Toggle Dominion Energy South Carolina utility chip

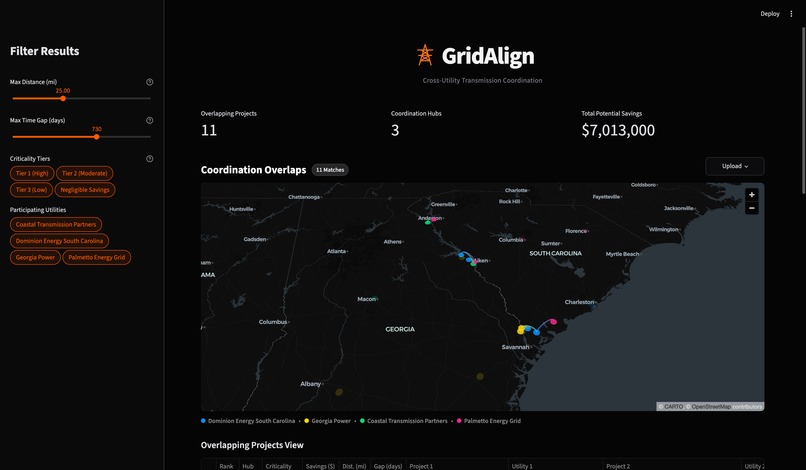[x=60, y=241]
